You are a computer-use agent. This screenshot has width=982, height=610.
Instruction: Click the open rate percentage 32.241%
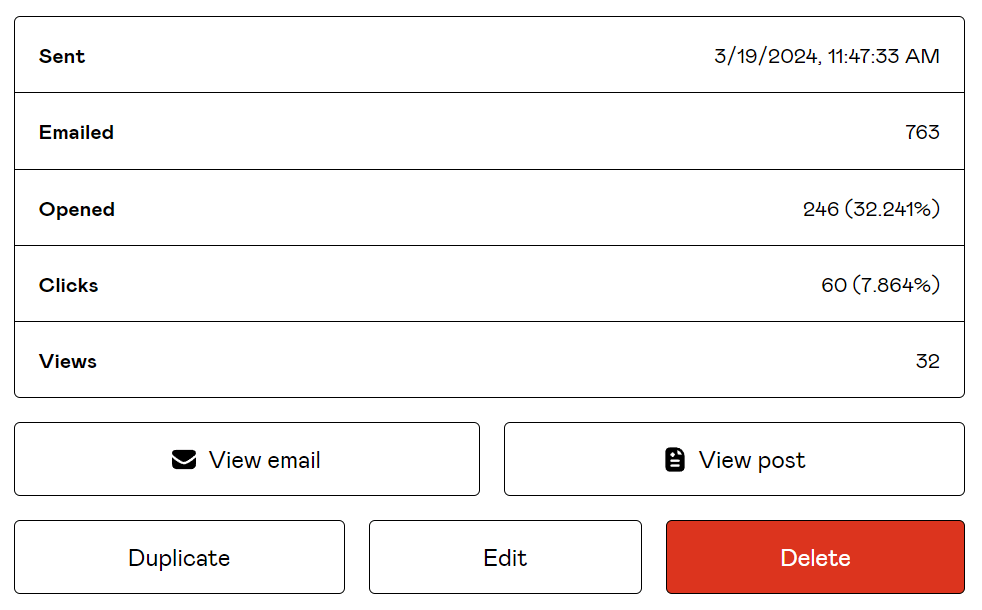click(892, 209)
